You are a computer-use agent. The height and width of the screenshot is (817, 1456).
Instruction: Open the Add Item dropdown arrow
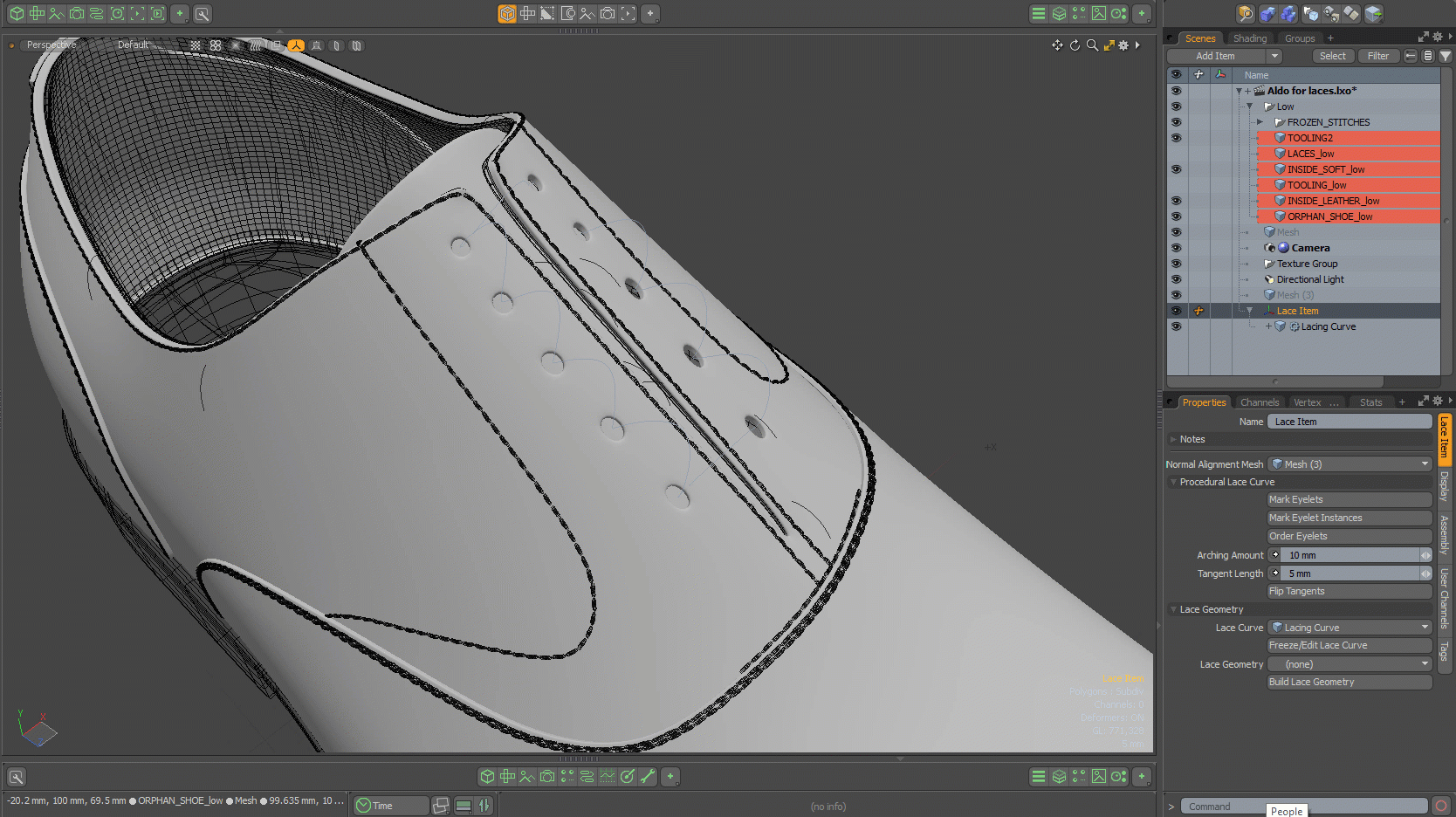click(x=1274, y=56)
